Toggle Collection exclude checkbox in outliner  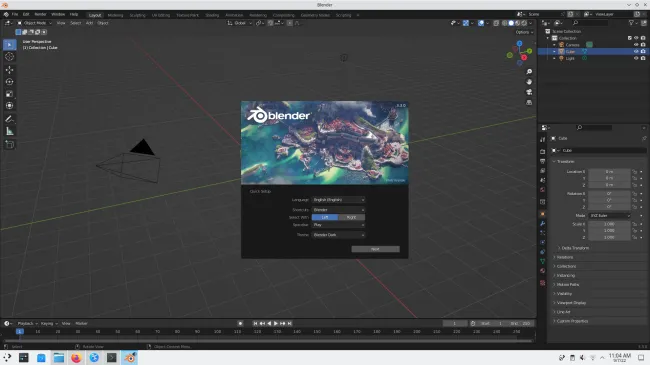click(629, 38)
